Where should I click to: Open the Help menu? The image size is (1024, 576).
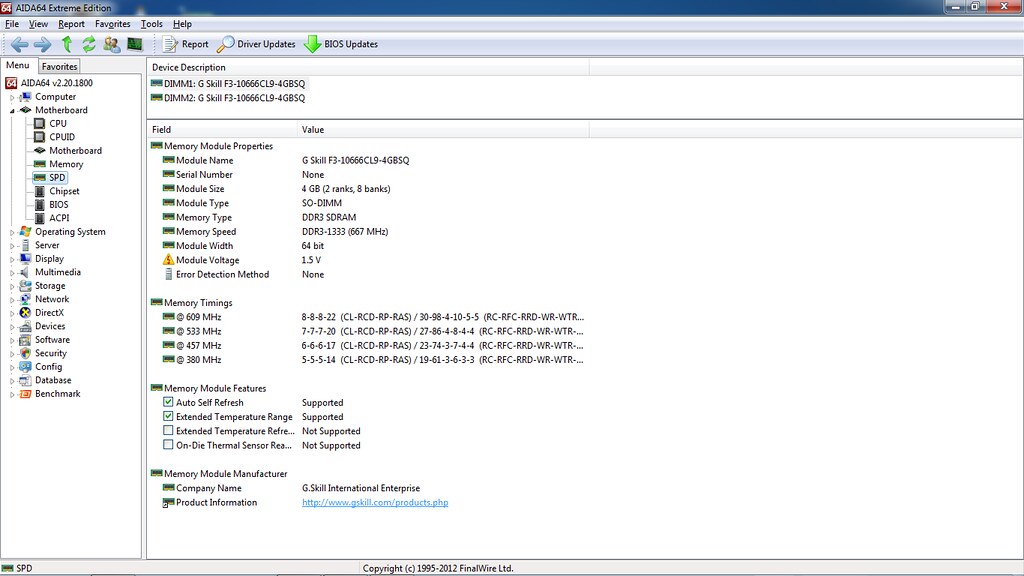(182, 24)
